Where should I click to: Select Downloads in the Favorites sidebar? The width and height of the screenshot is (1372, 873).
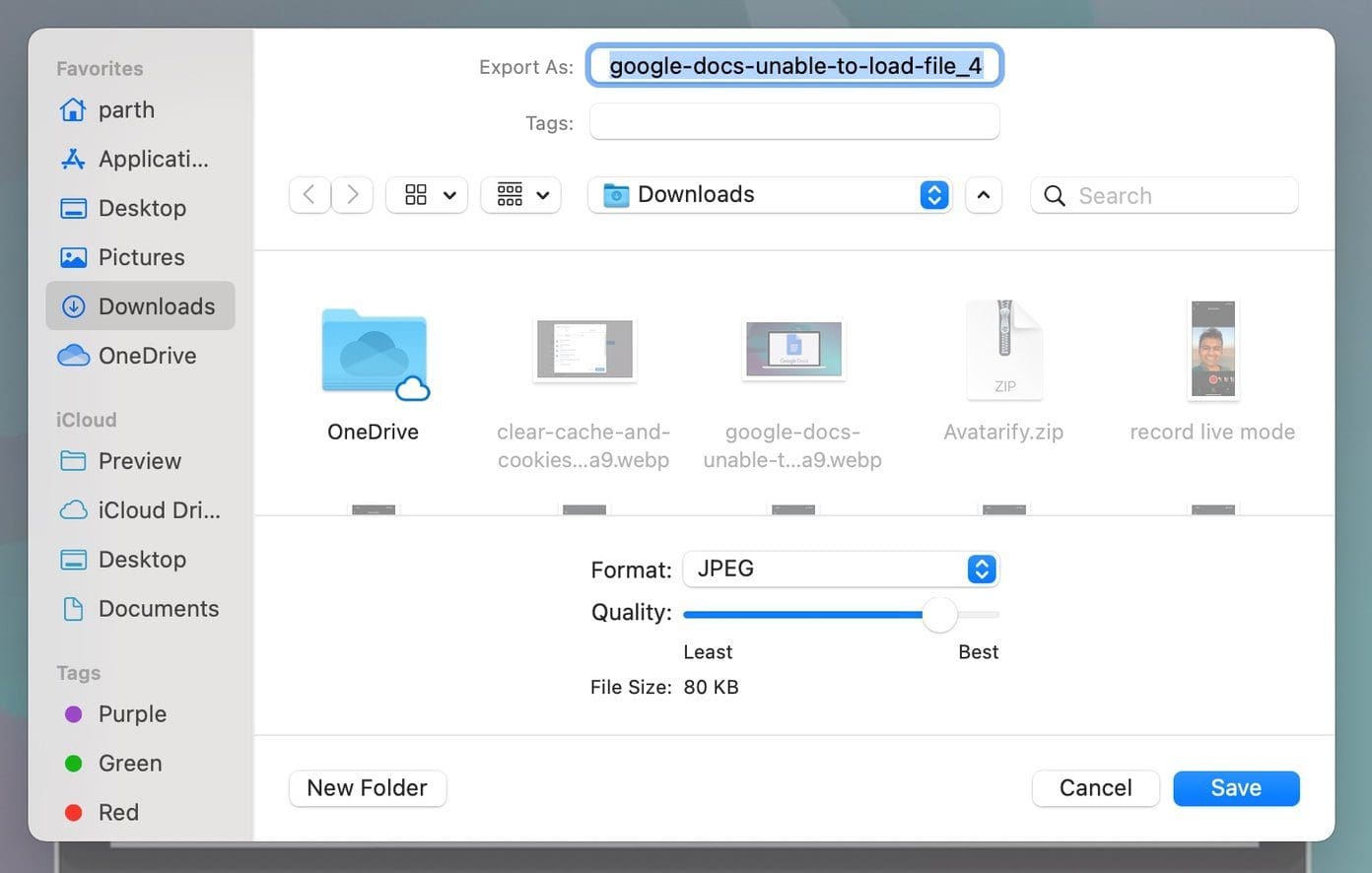[x=140, y=306]
